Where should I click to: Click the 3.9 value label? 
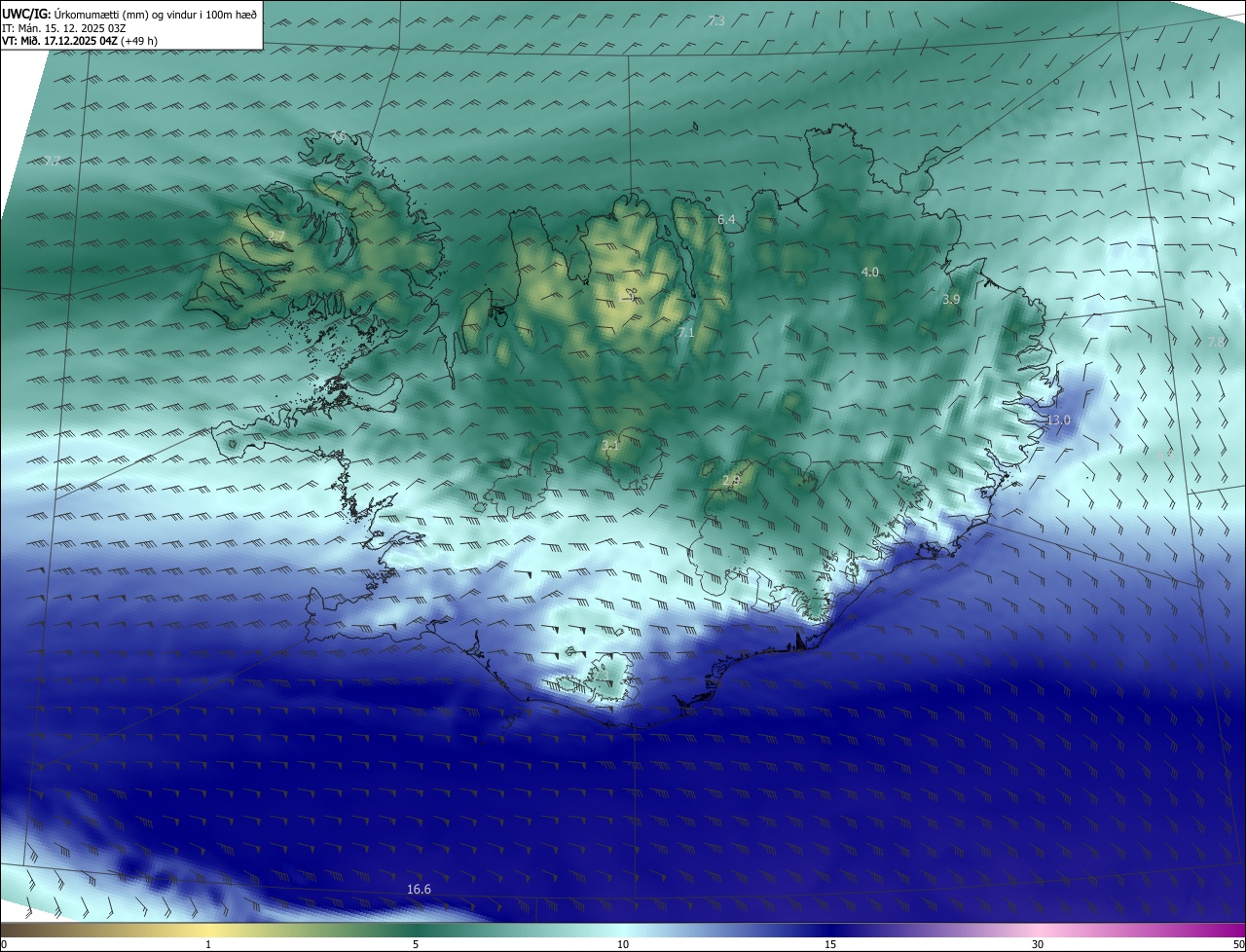(x=951, y=300)
